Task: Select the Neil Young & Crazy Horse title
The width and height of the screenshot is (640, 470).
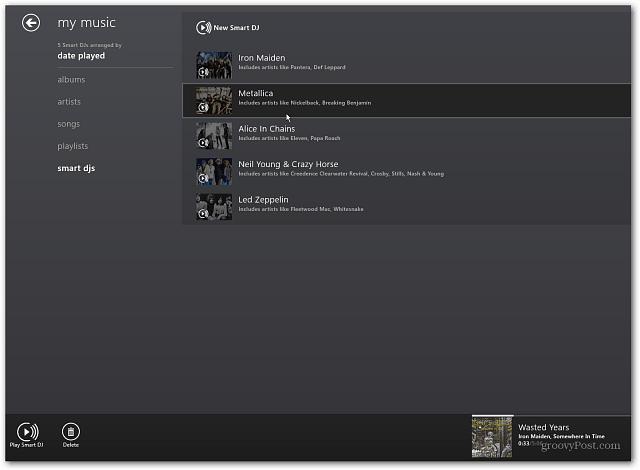Action: tap(288, 164)
